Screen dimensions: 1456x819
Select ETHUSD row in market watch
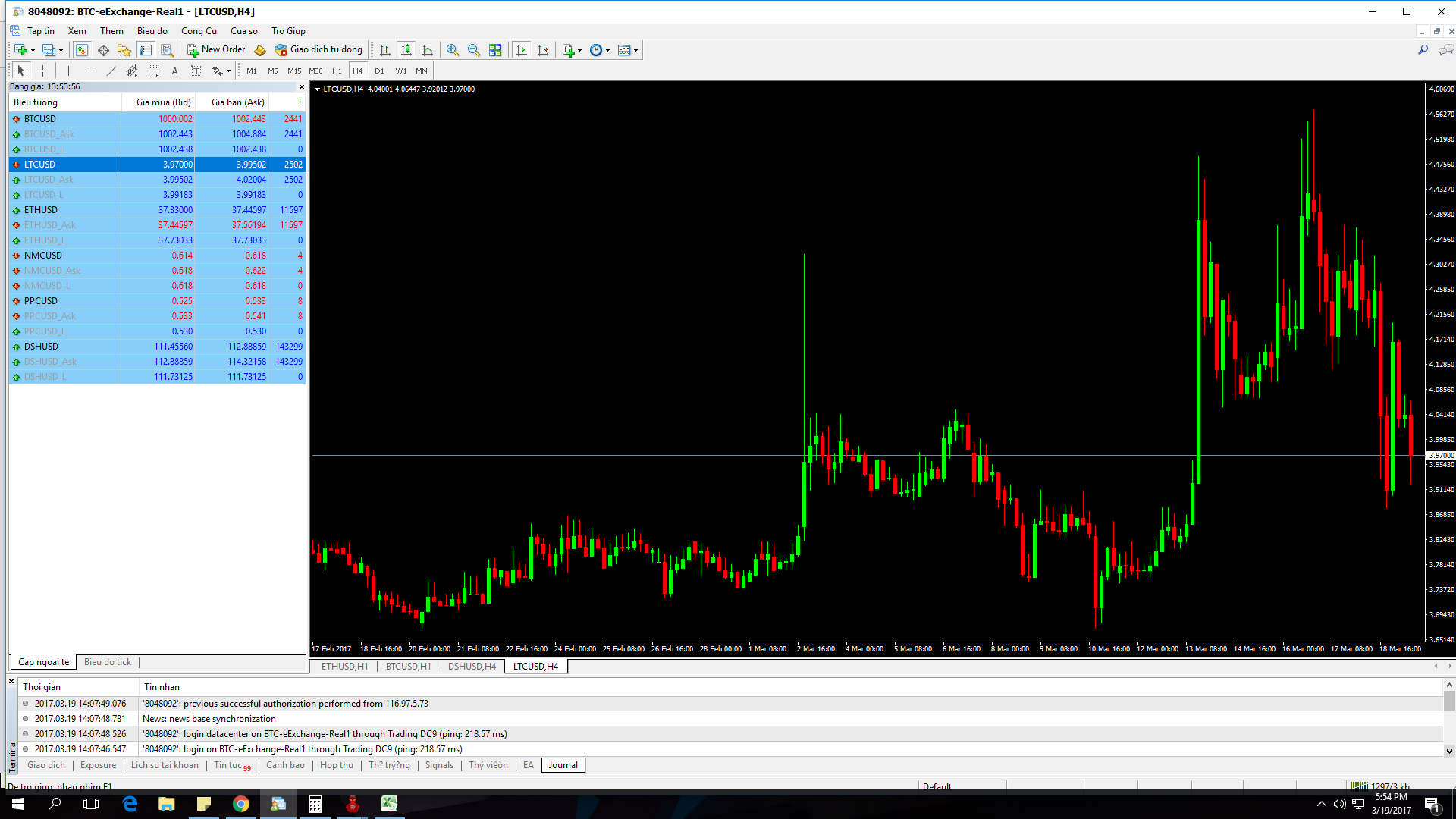[41, 210]
